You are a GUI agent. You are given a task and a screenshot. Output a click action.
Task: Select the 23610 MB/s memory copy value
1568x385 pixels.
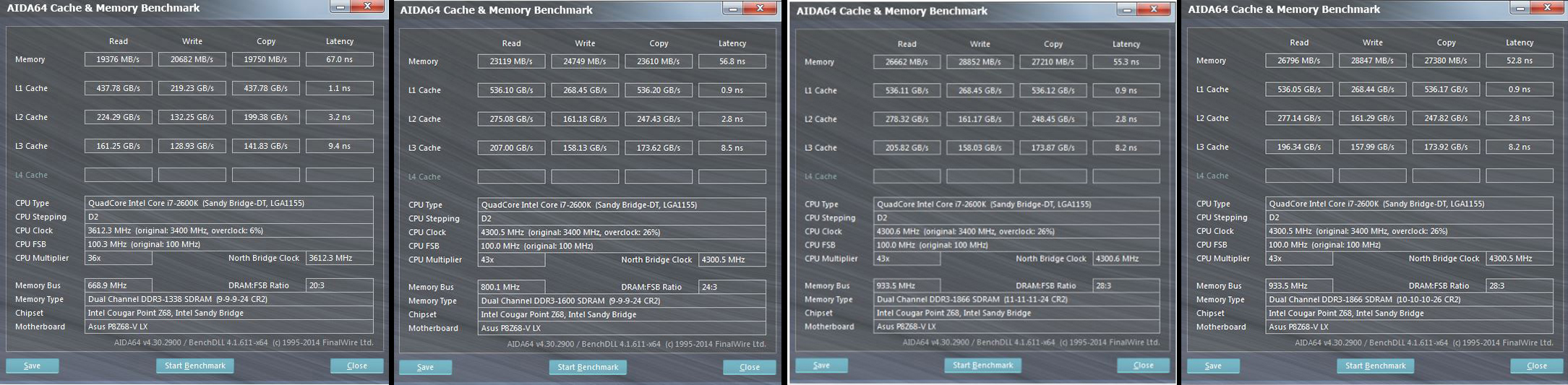click(x=659, y=61)
